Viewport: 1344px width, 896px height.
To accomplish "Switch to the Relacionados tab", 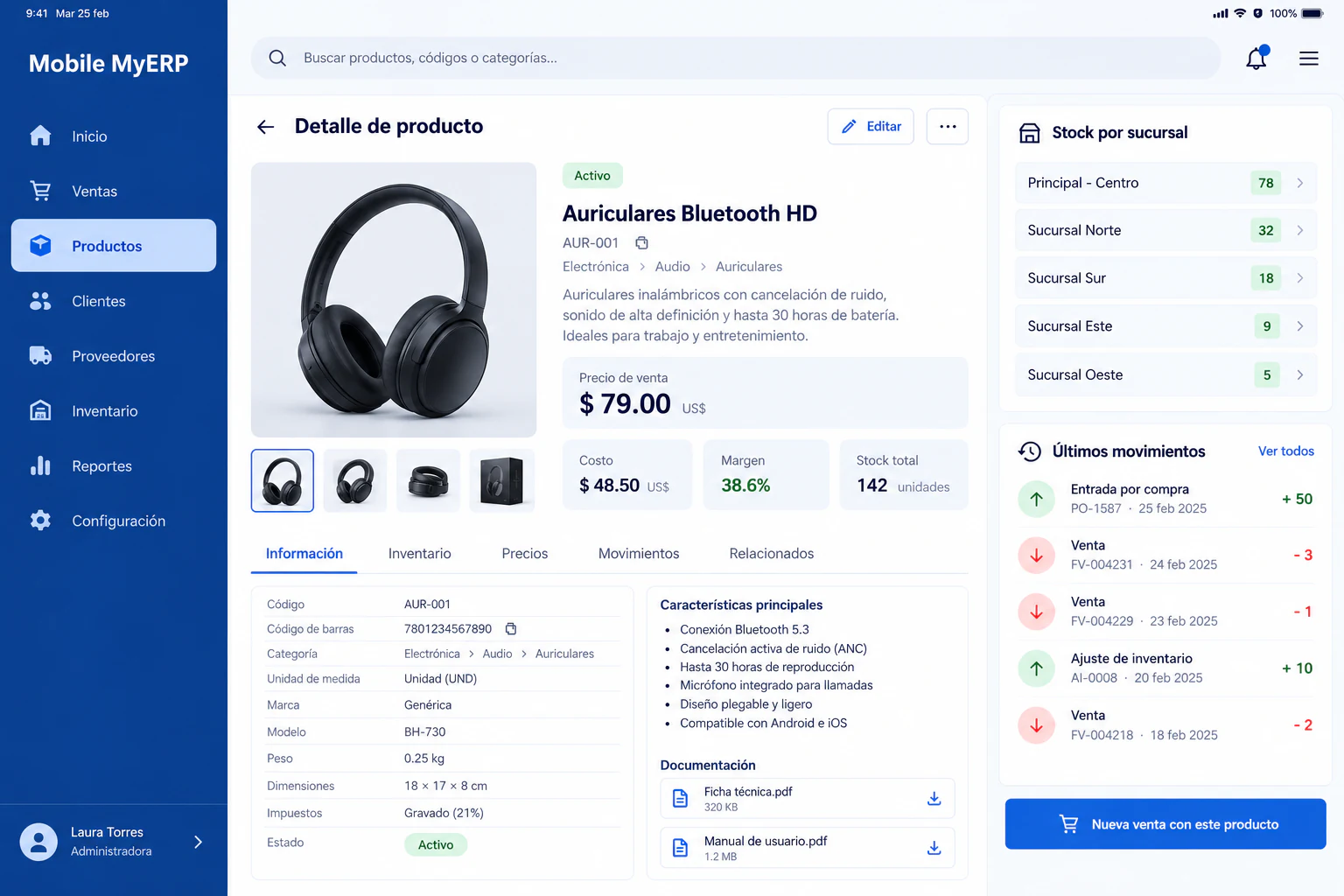I will point(772,554).
